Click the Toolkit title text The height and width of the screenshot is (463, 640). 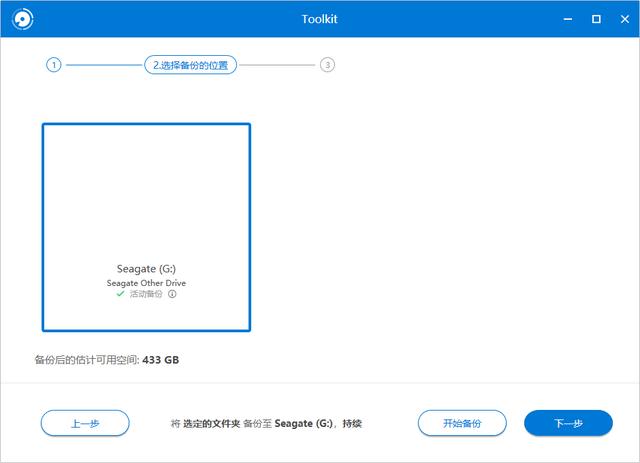click(320, 19)
